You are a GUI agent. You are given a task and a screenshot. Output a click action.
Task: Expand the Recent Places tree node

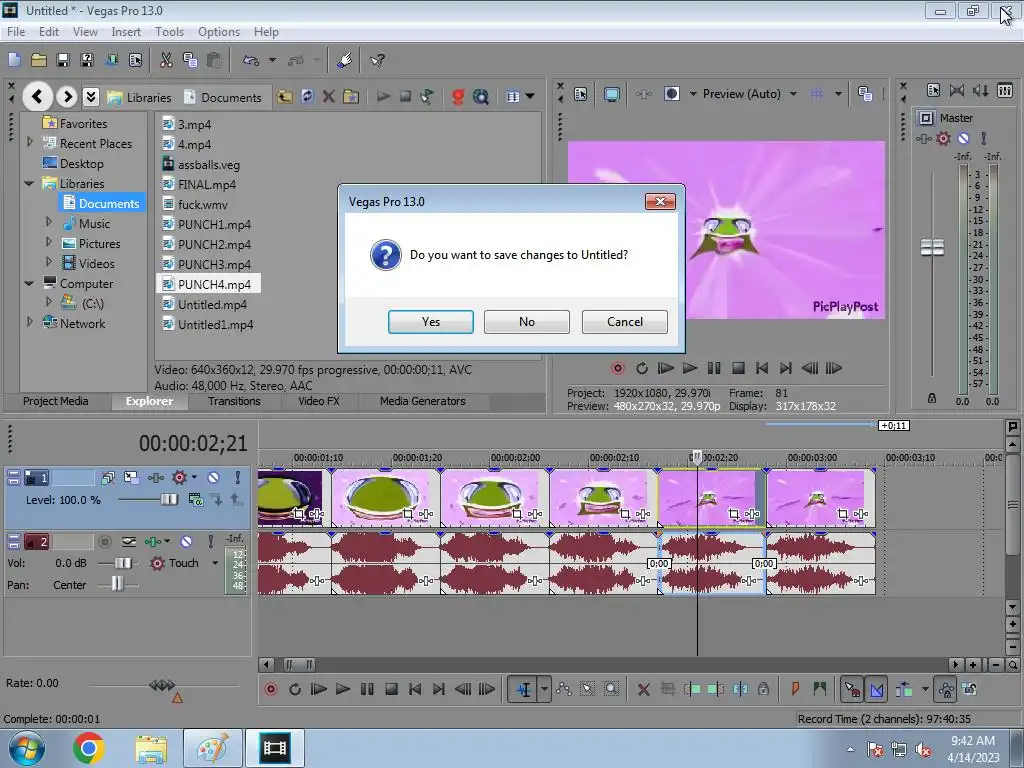point(29,142)
